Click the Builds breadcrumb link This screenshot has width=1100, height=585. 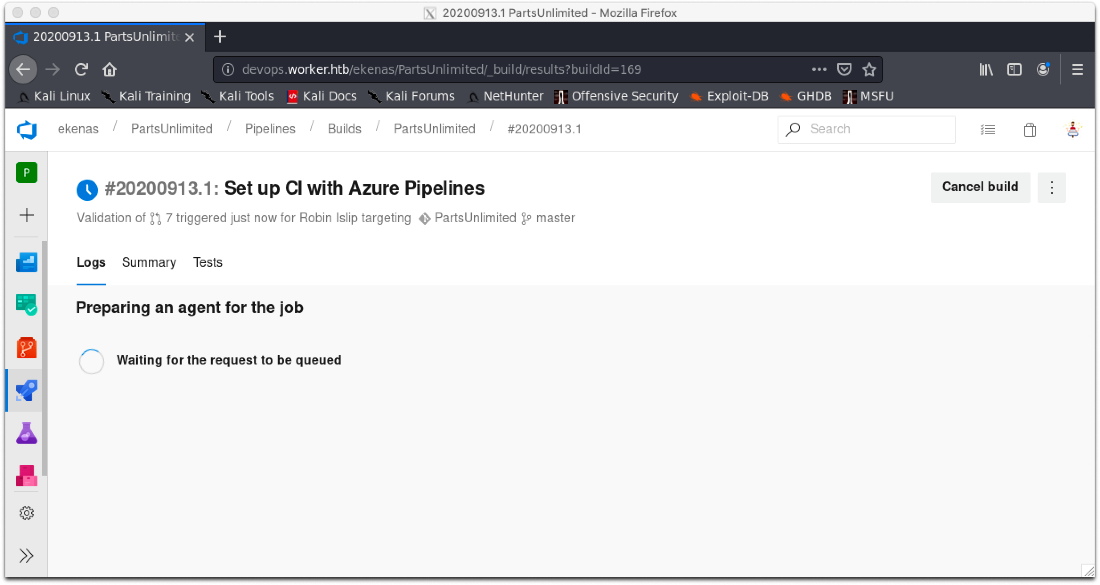tap(344, 129)
